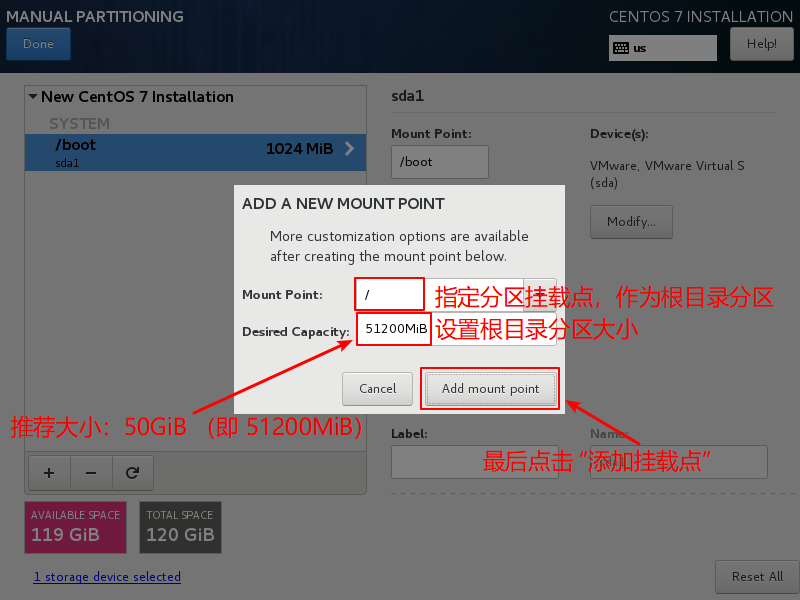
Task: Click the dialog Mount Point field
Action: [439, 294]
